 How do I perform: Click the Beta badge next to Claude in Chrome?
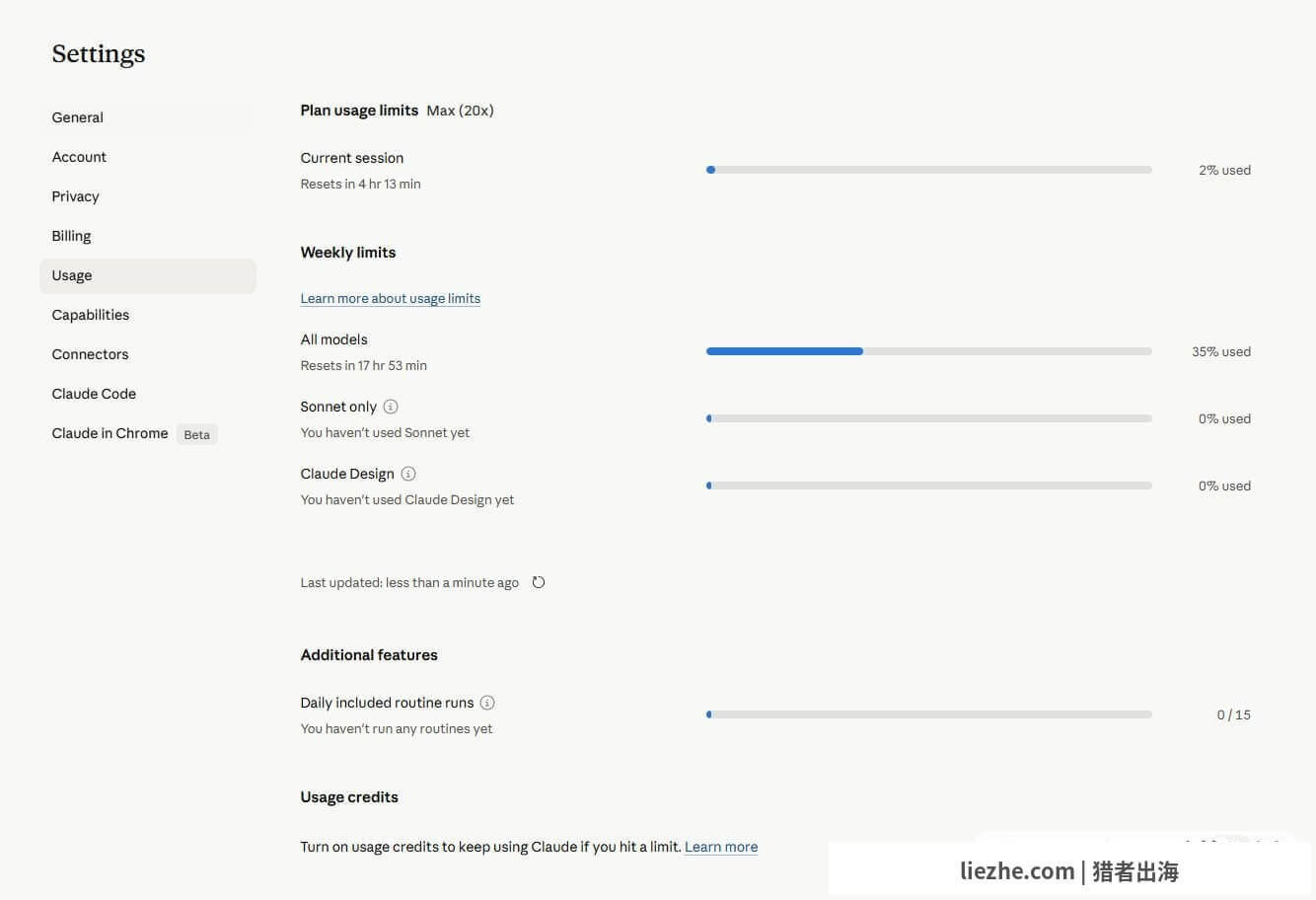click(197, 434)
